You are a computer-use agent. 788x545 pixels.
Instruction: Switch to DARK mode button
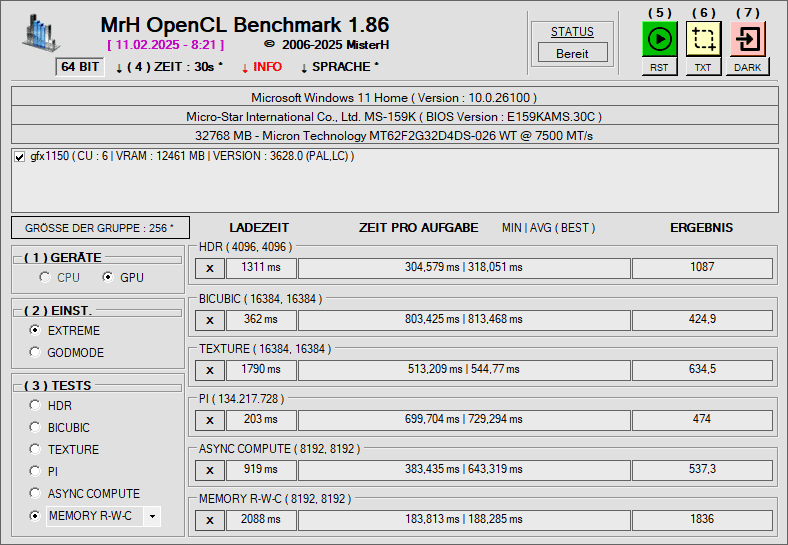748,67
